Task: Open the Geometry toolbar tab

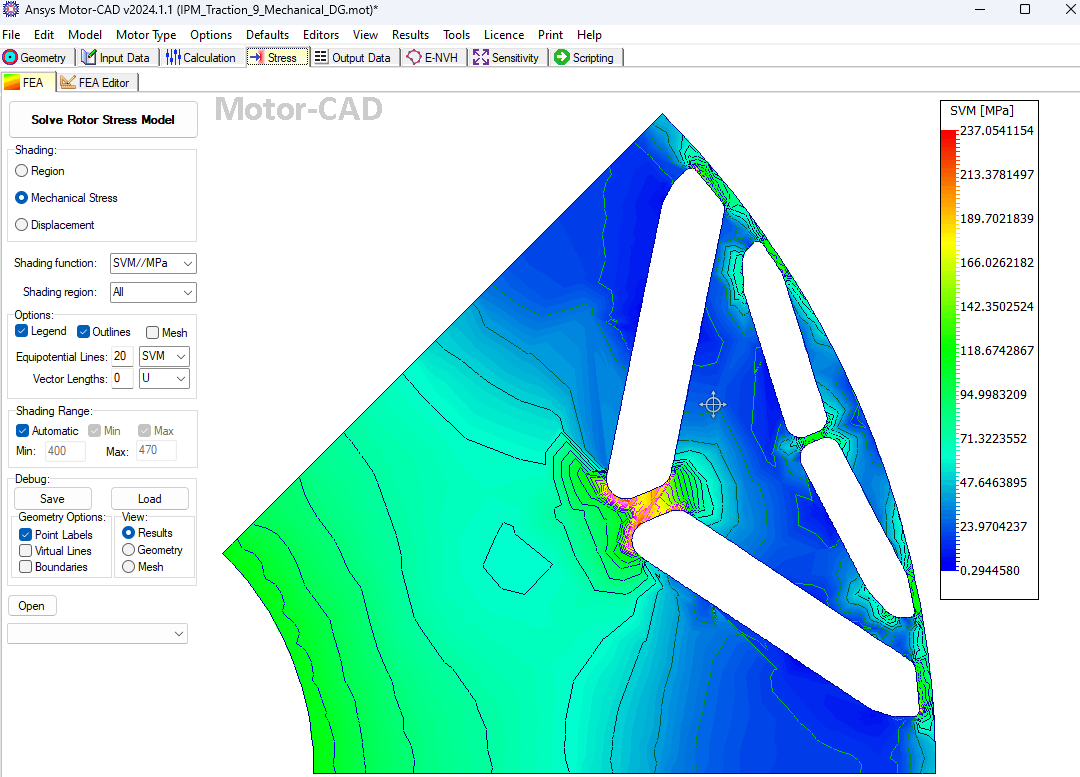Action: click(37, 58)
